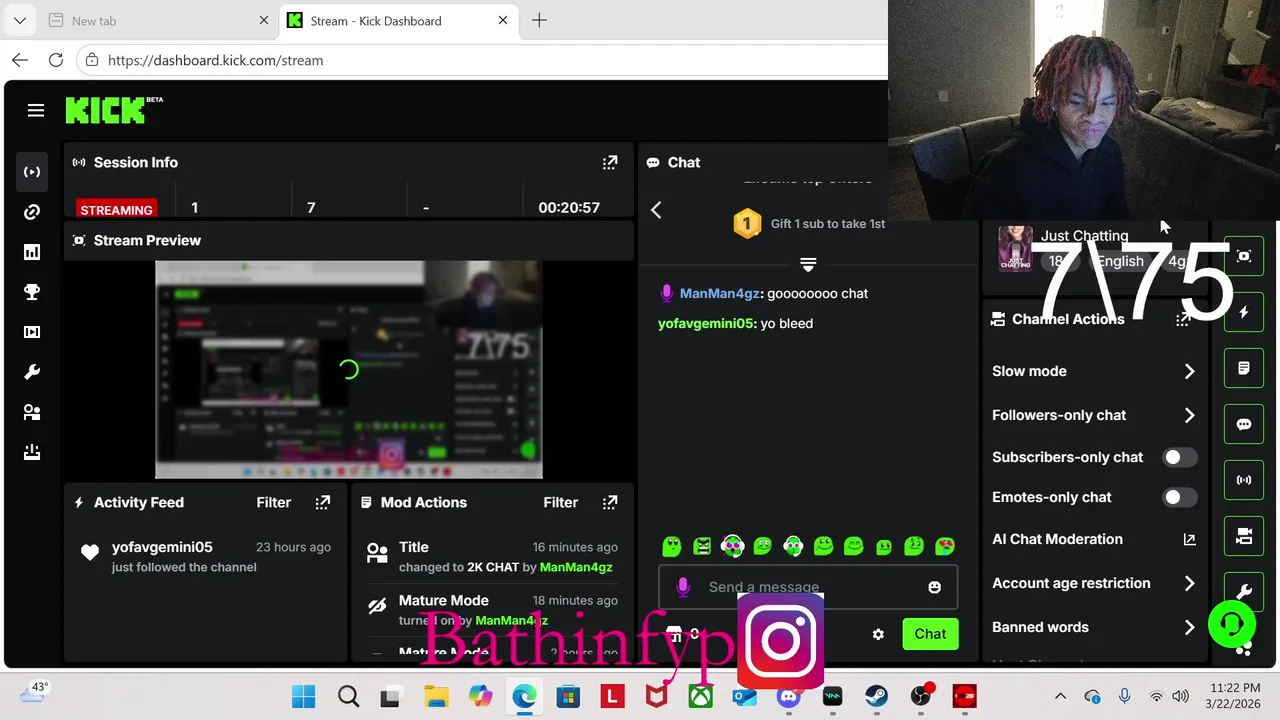Insert the heart-eyes emote

[x=944, y=546]
